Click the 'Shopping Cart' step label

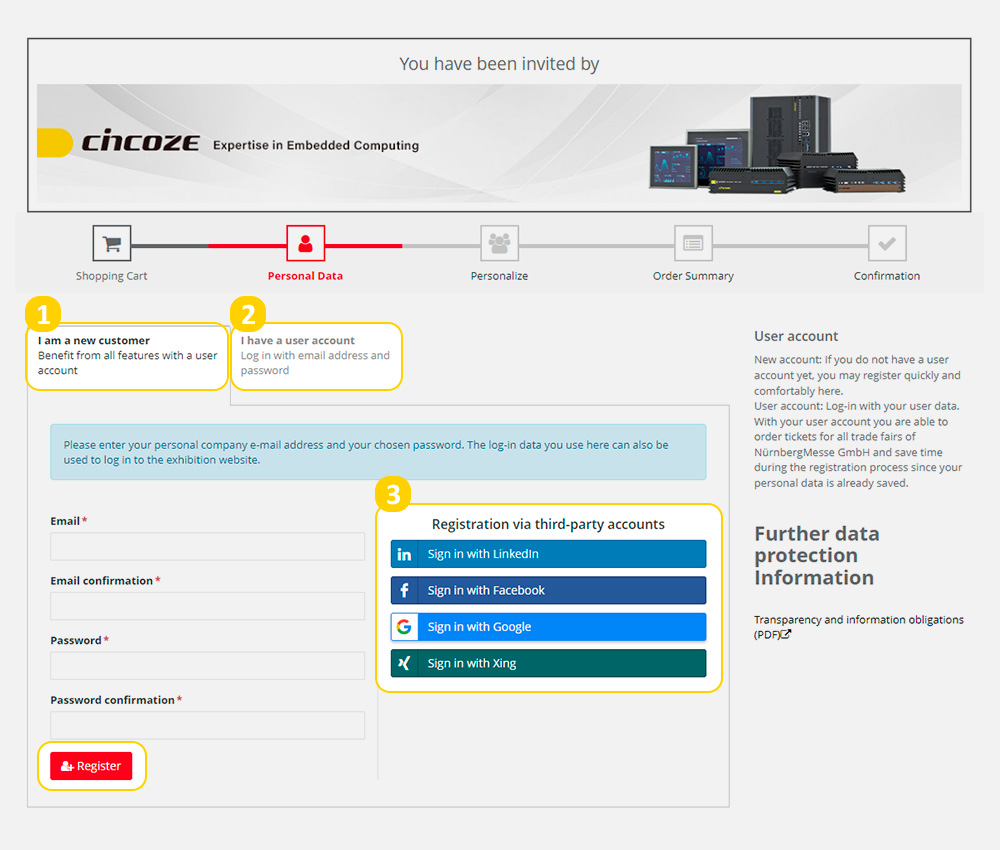coord(112,276)
